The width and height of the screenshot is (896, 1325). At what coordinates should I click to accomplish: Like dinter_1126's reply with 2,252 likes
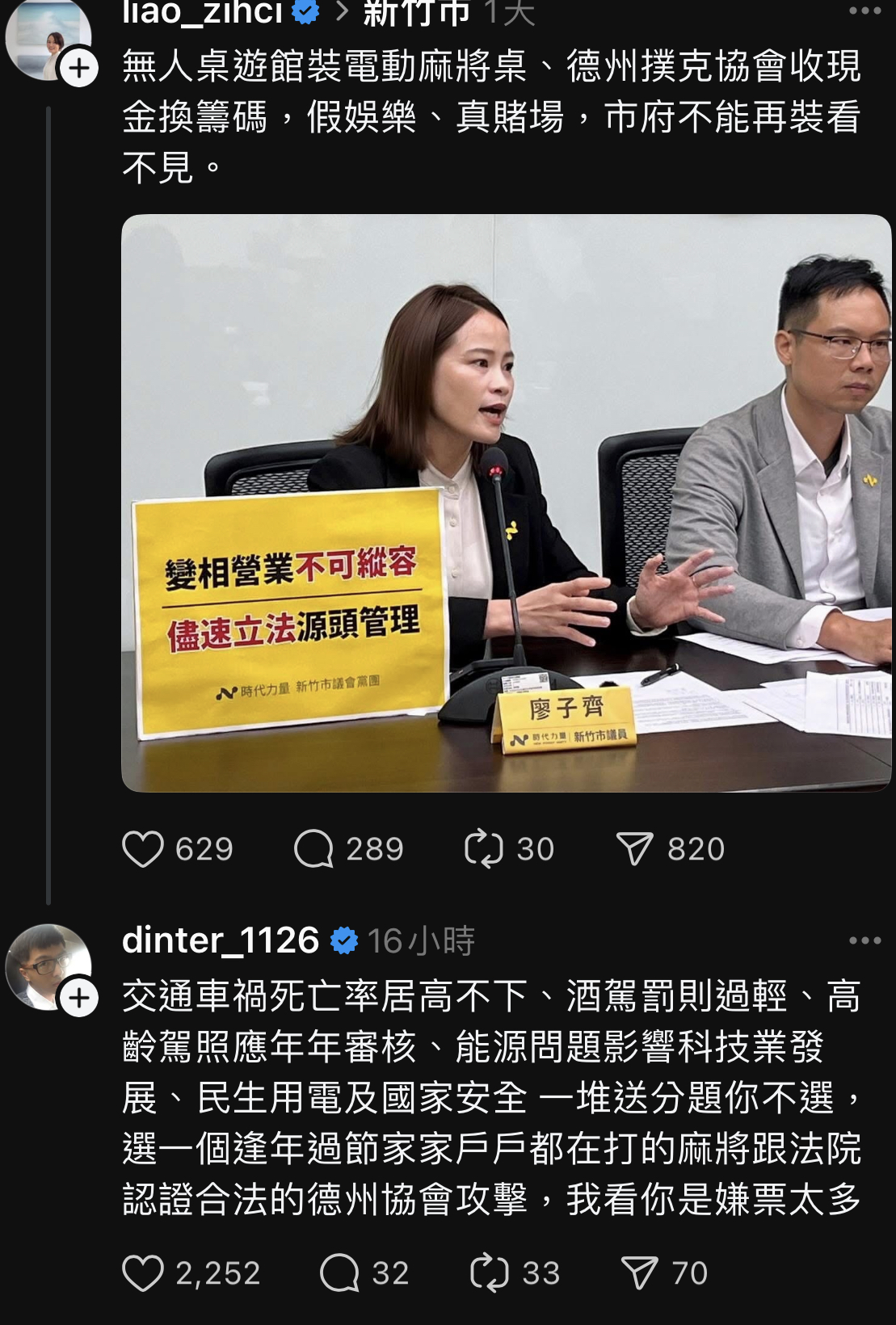[143, 1273]
